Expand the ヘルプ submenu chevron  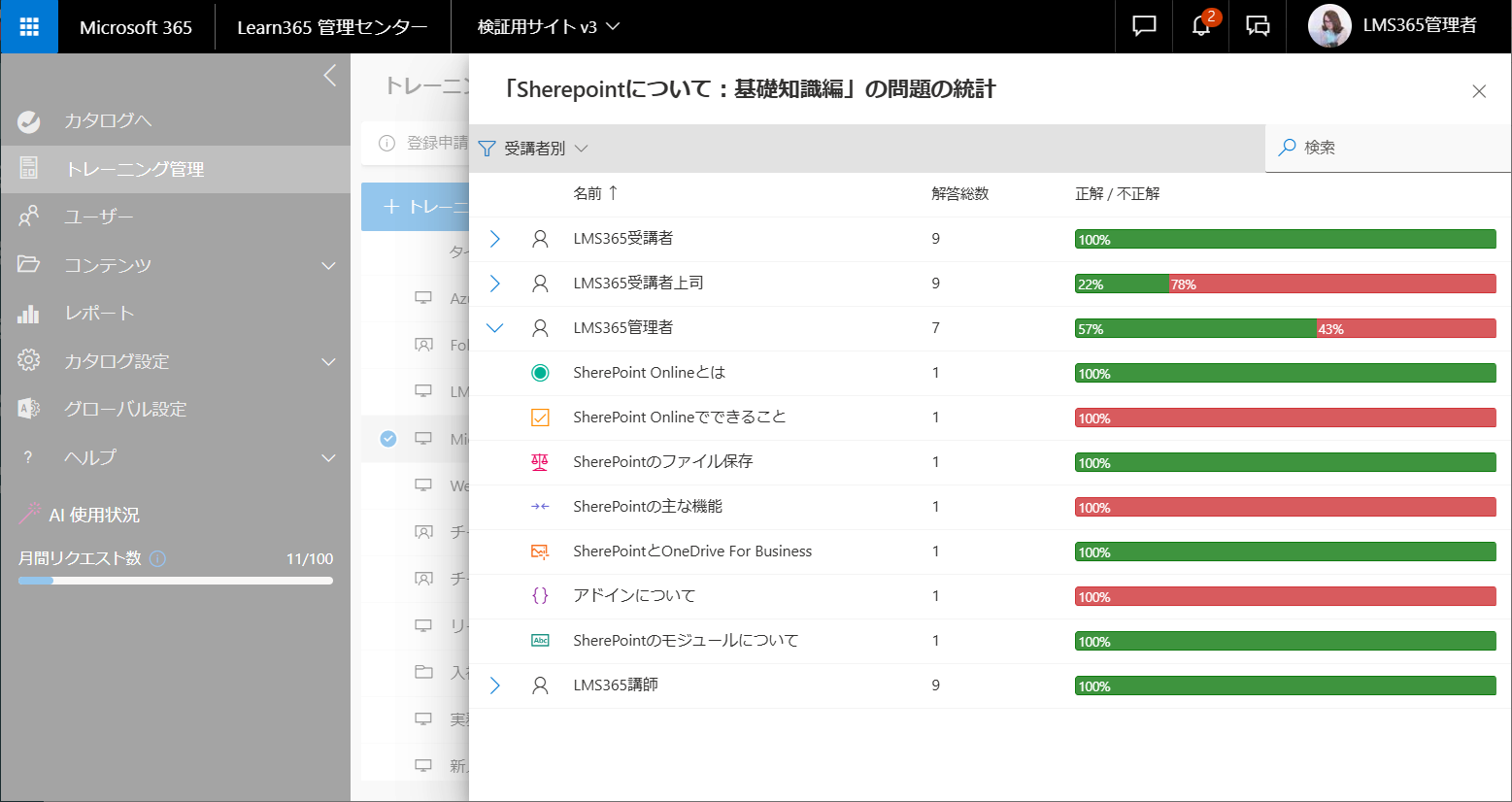click(329, 457)
